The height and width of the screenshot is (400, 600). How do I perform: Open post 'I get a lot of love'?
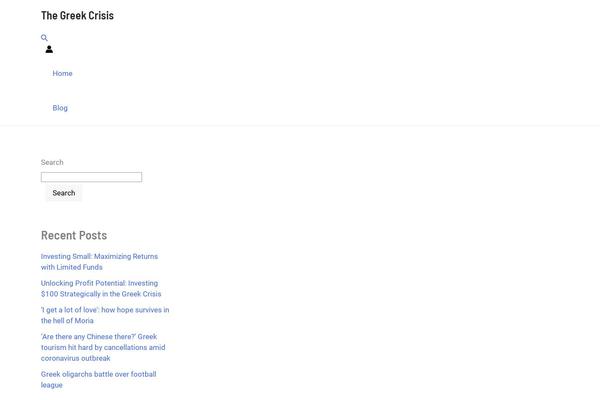tap(105, 315)
